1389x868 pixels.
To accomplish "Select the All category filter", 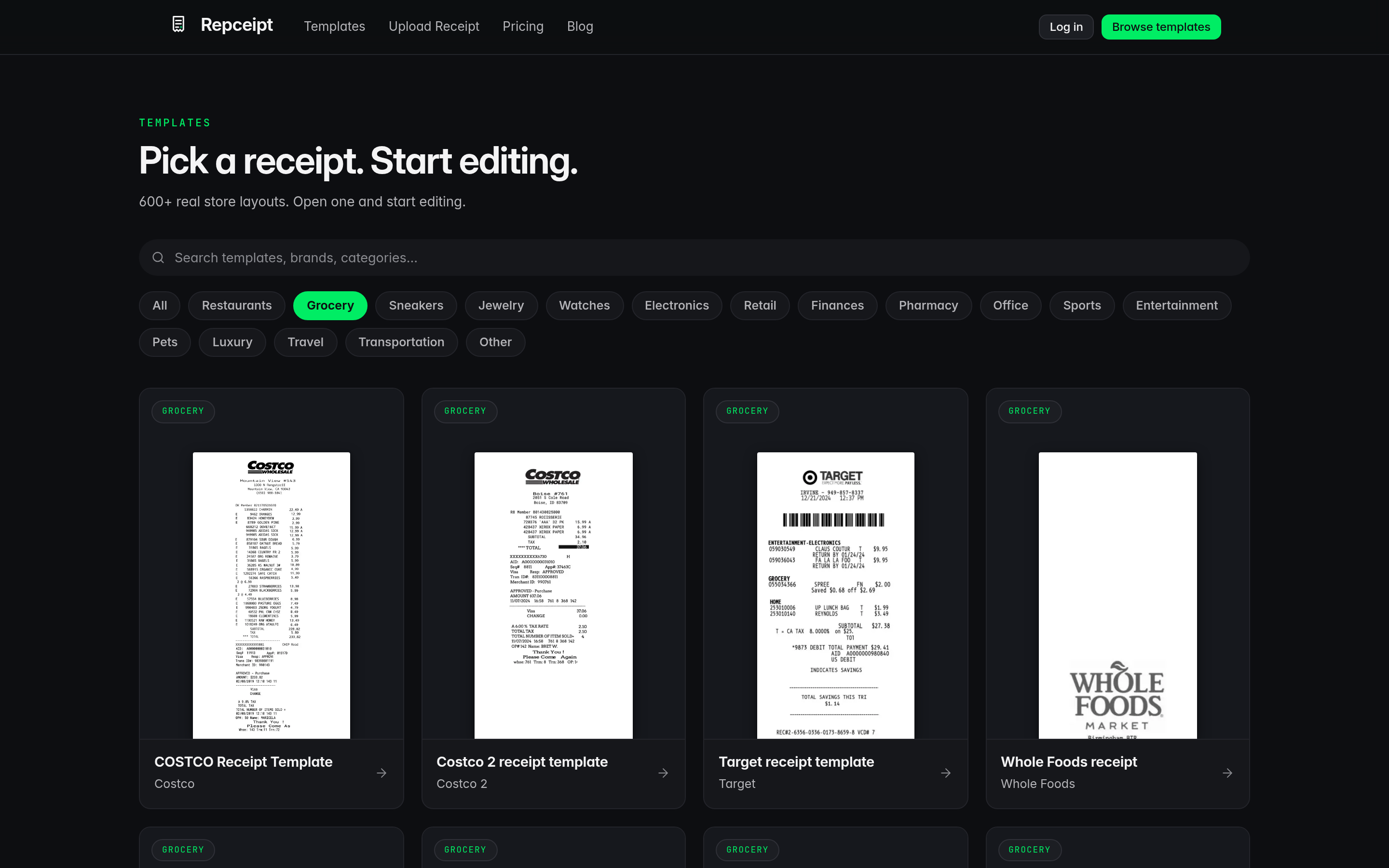I will (x=160, y=305).
